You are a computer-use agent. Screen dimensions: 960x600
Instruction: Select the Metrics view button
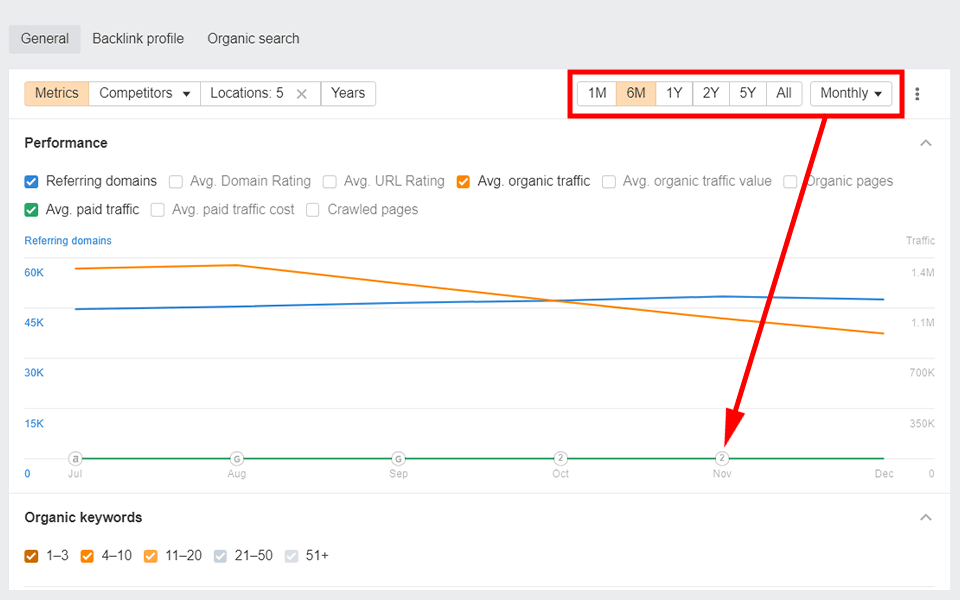[56, 93]
